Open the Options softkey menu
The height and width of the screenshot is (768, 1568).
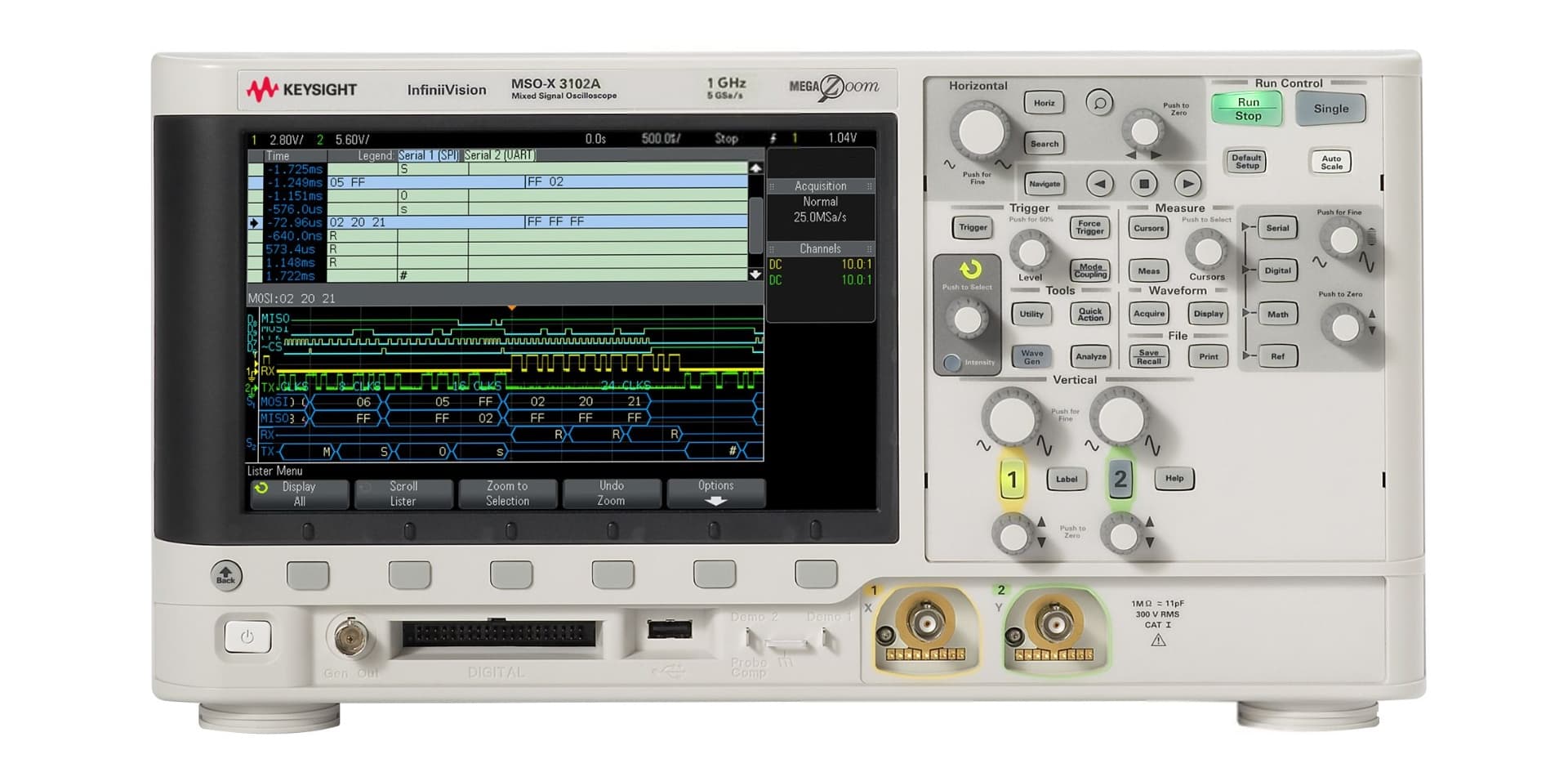715,493
